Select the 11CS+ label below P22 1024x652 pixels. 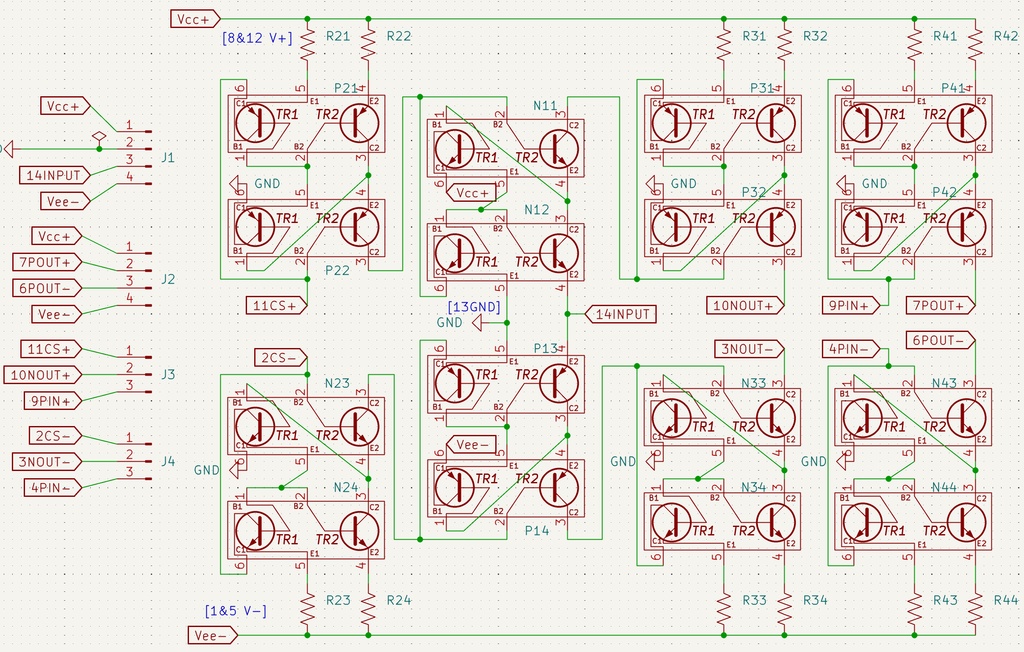pos(276,305)
